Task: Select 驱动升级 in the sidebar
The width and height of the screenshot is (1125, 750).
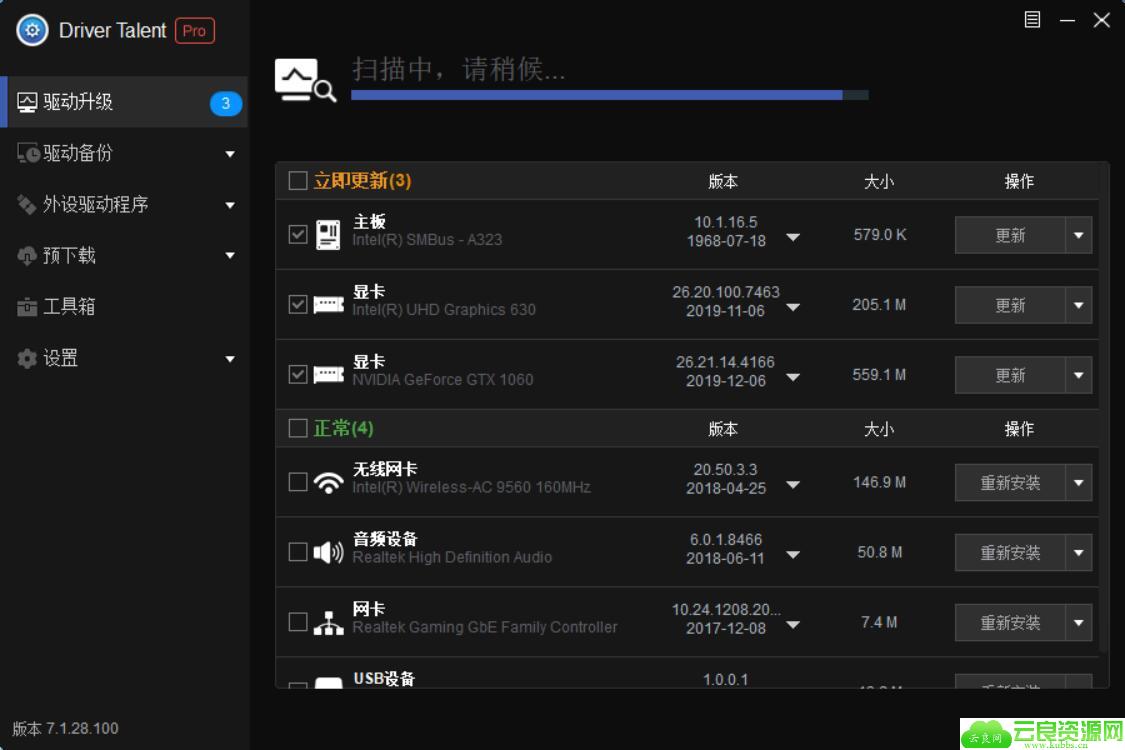Action: (124, 102)
